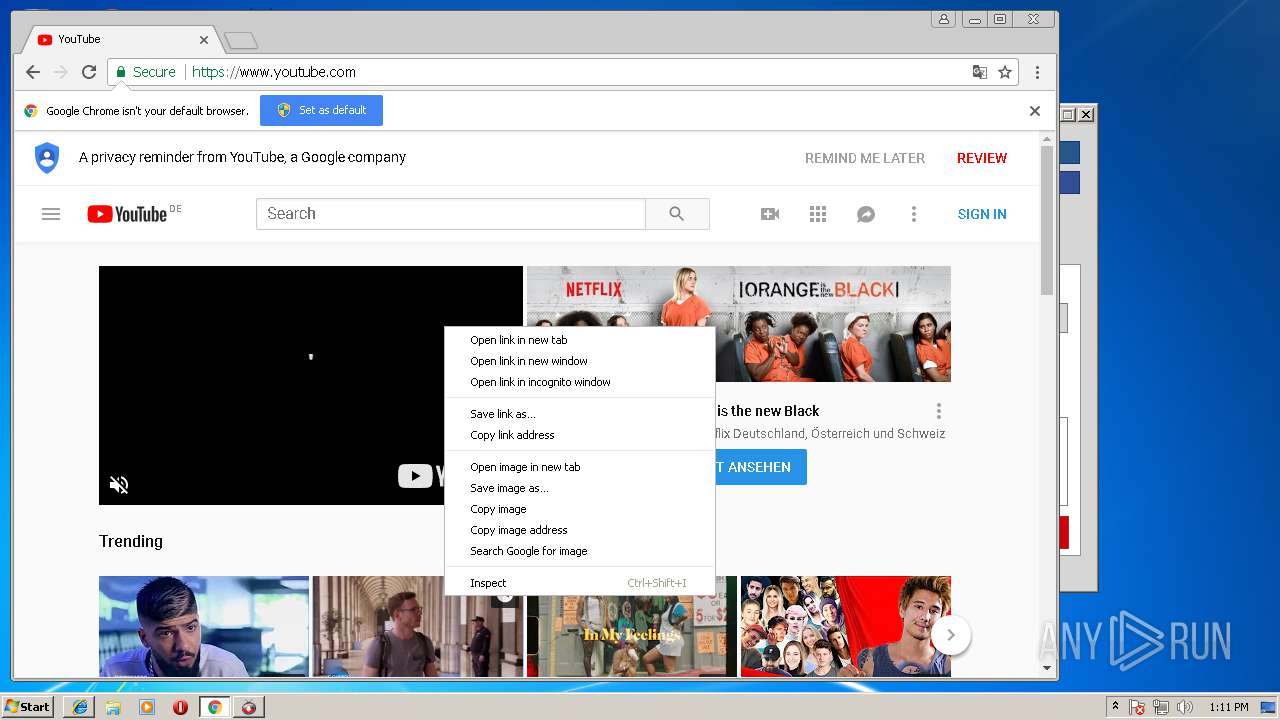Go back with the browser back arrow
Viewport: 1280px width, 720px height.
[x=33, y=72]
